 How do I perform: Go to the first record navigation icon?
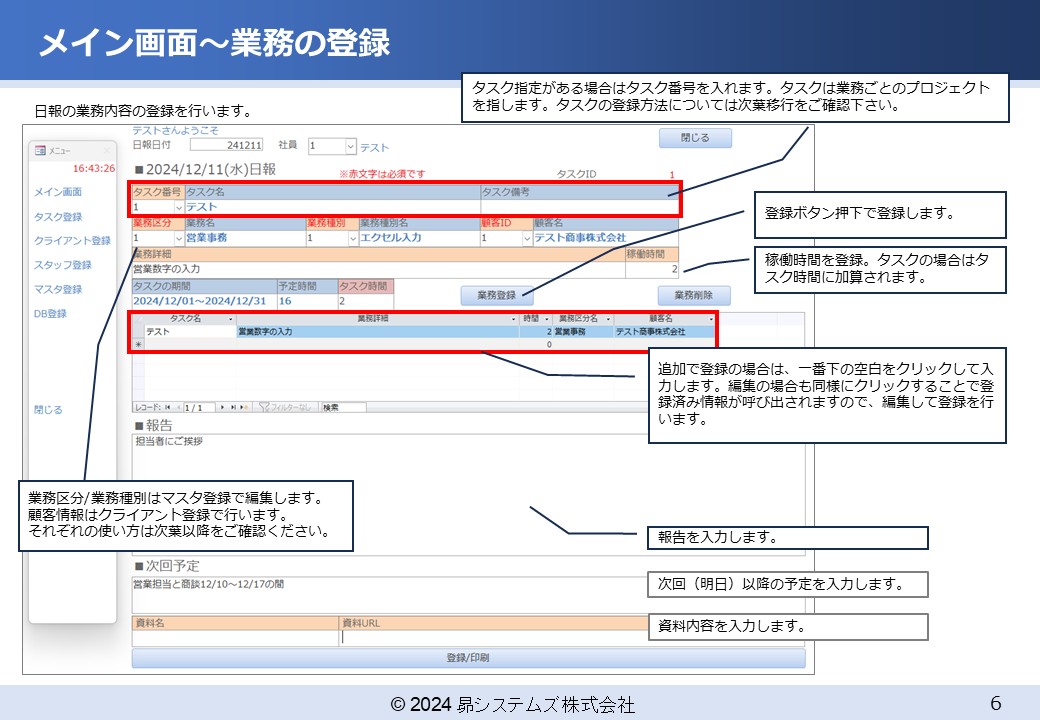click(x=168, y=406)
